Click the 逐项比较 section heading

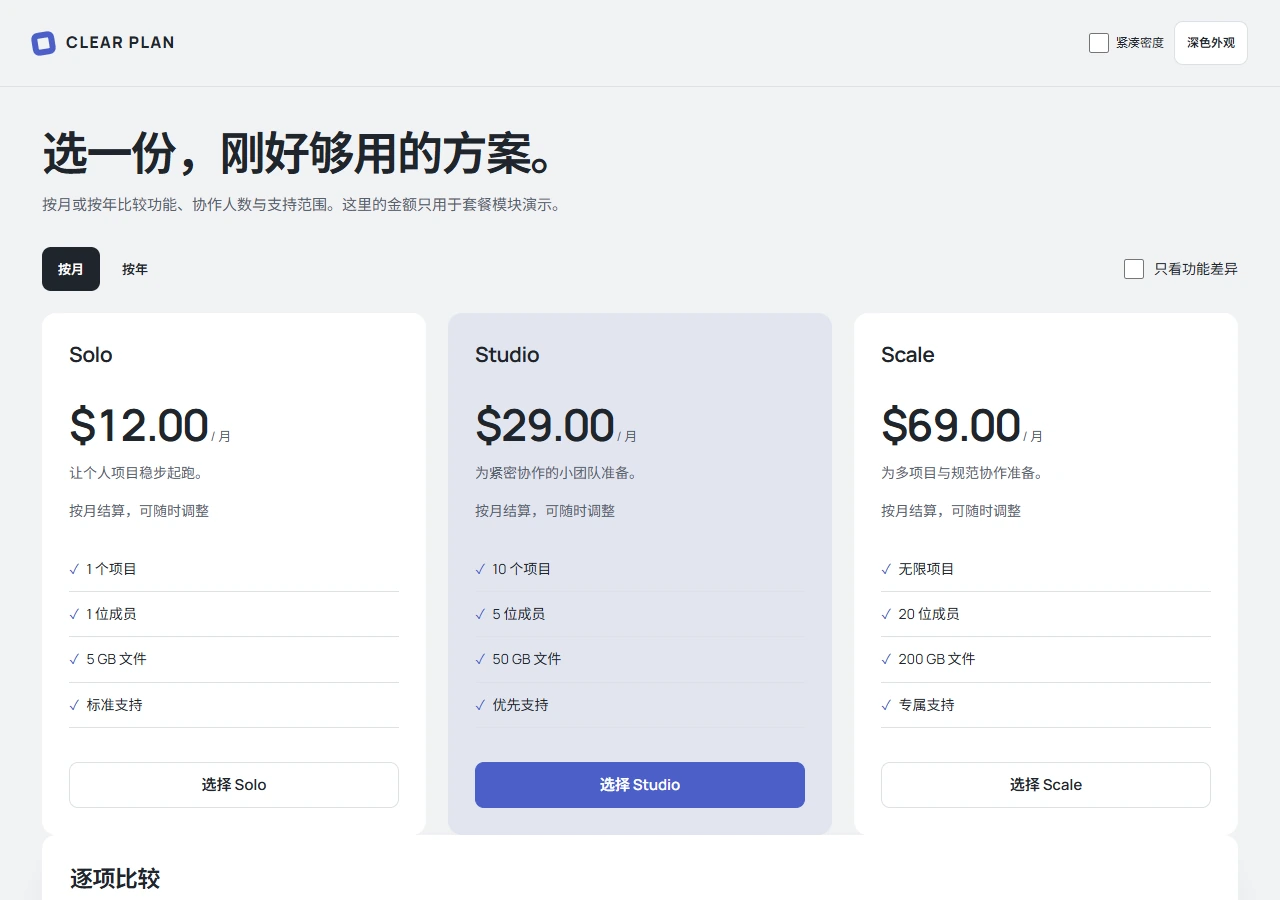click(115, 879)
